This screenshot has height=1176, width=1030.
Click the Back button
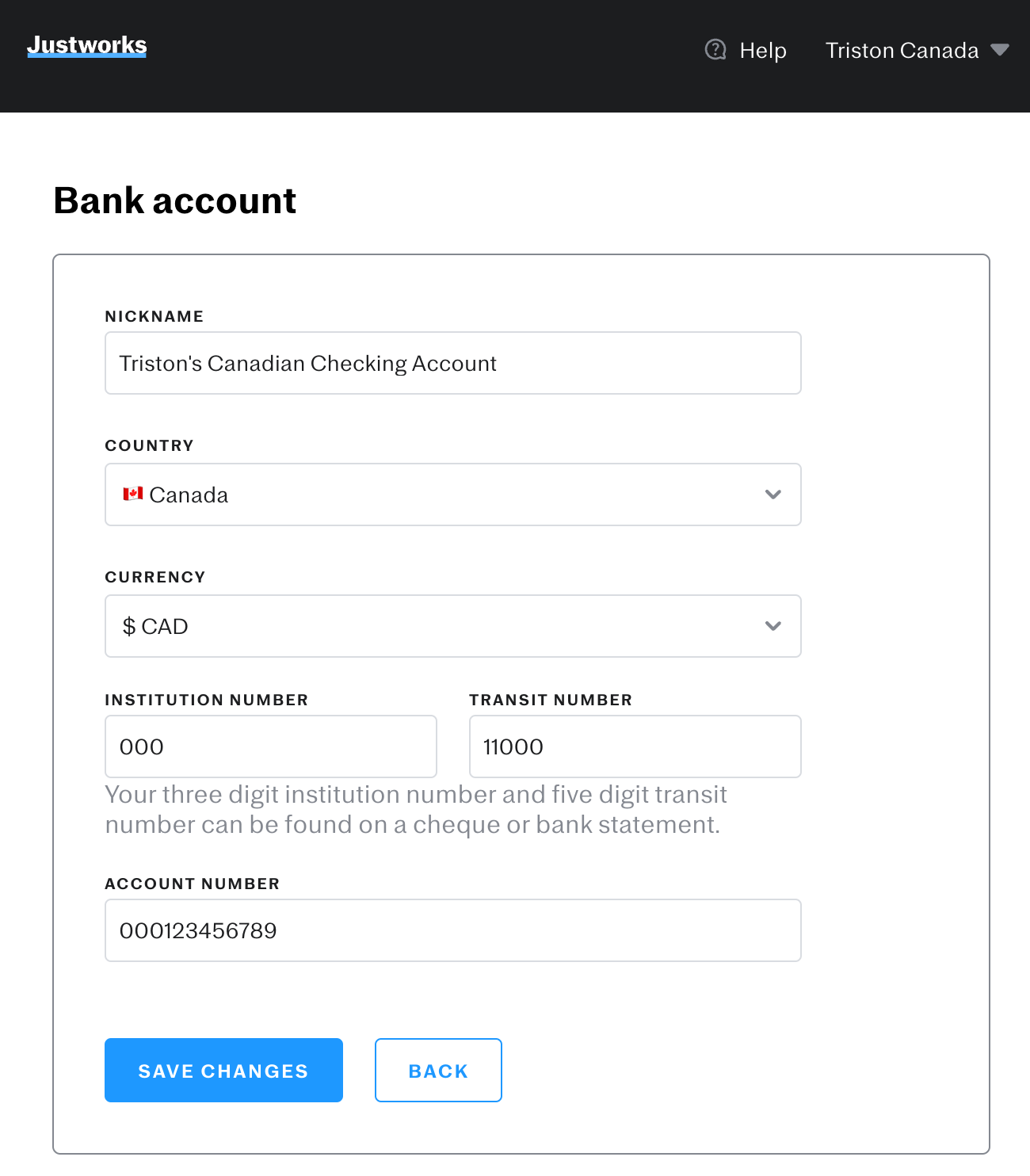pyautogui.click(x=438, y=1070)
